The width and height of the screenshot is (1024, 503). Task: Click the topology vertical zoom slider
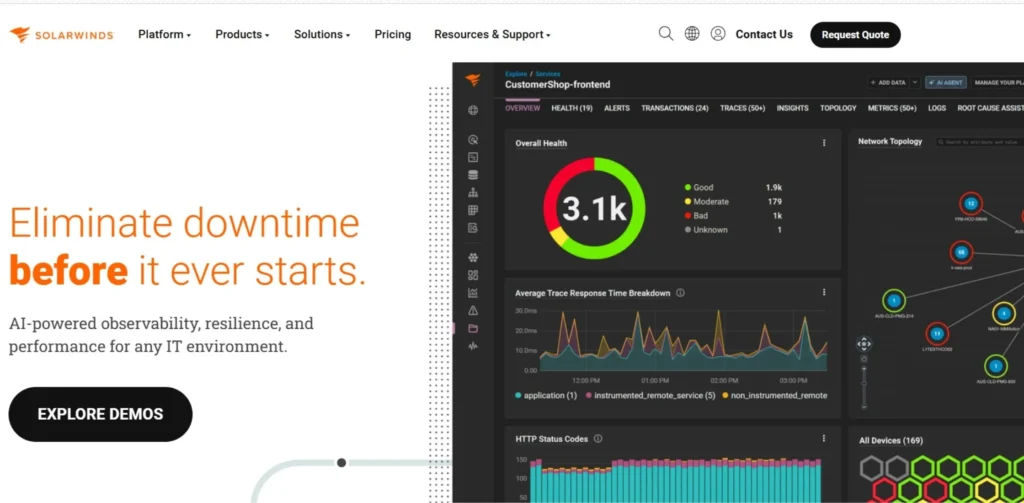[864, 385]
